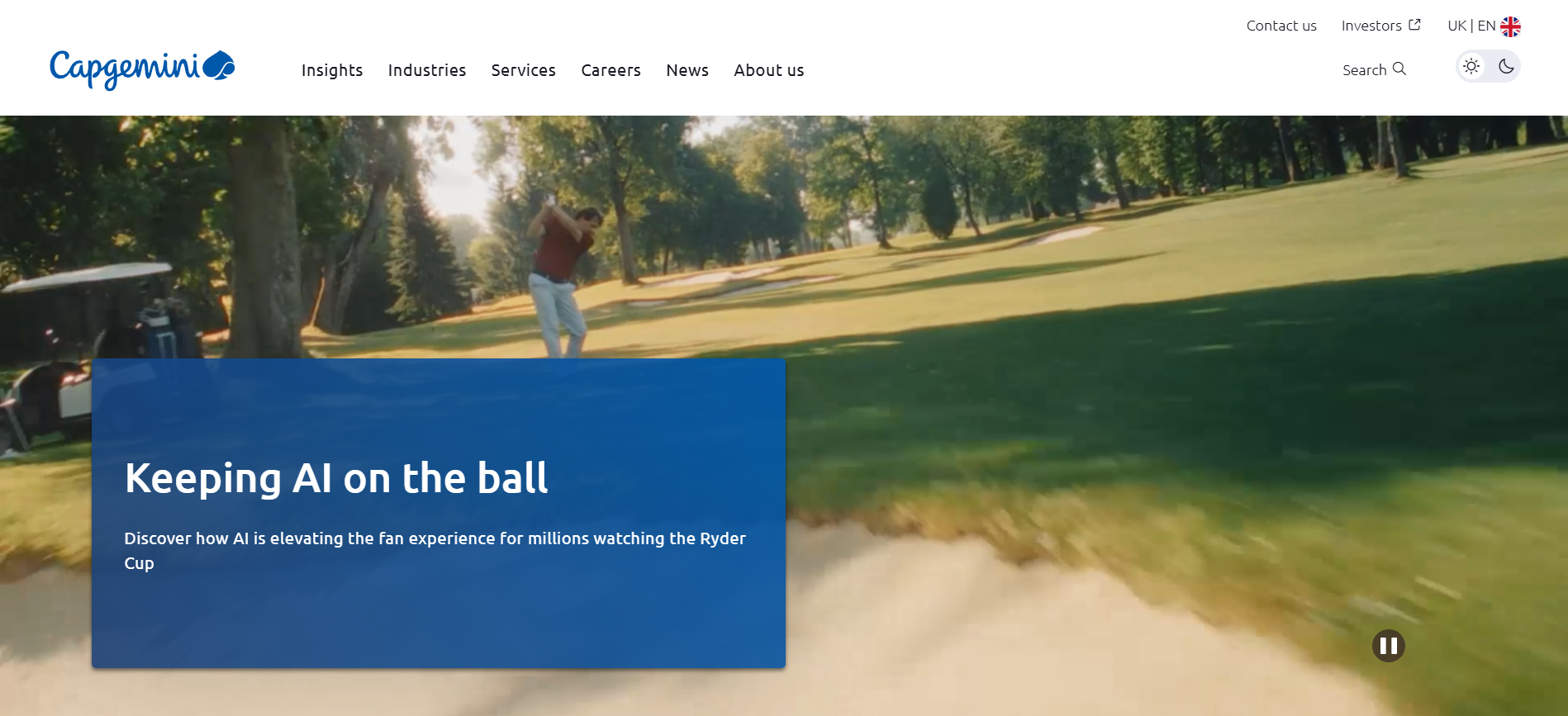This screenshot has height=716, width=1568.
Task: Pause the hero background video
Action: pos(1389,646)
